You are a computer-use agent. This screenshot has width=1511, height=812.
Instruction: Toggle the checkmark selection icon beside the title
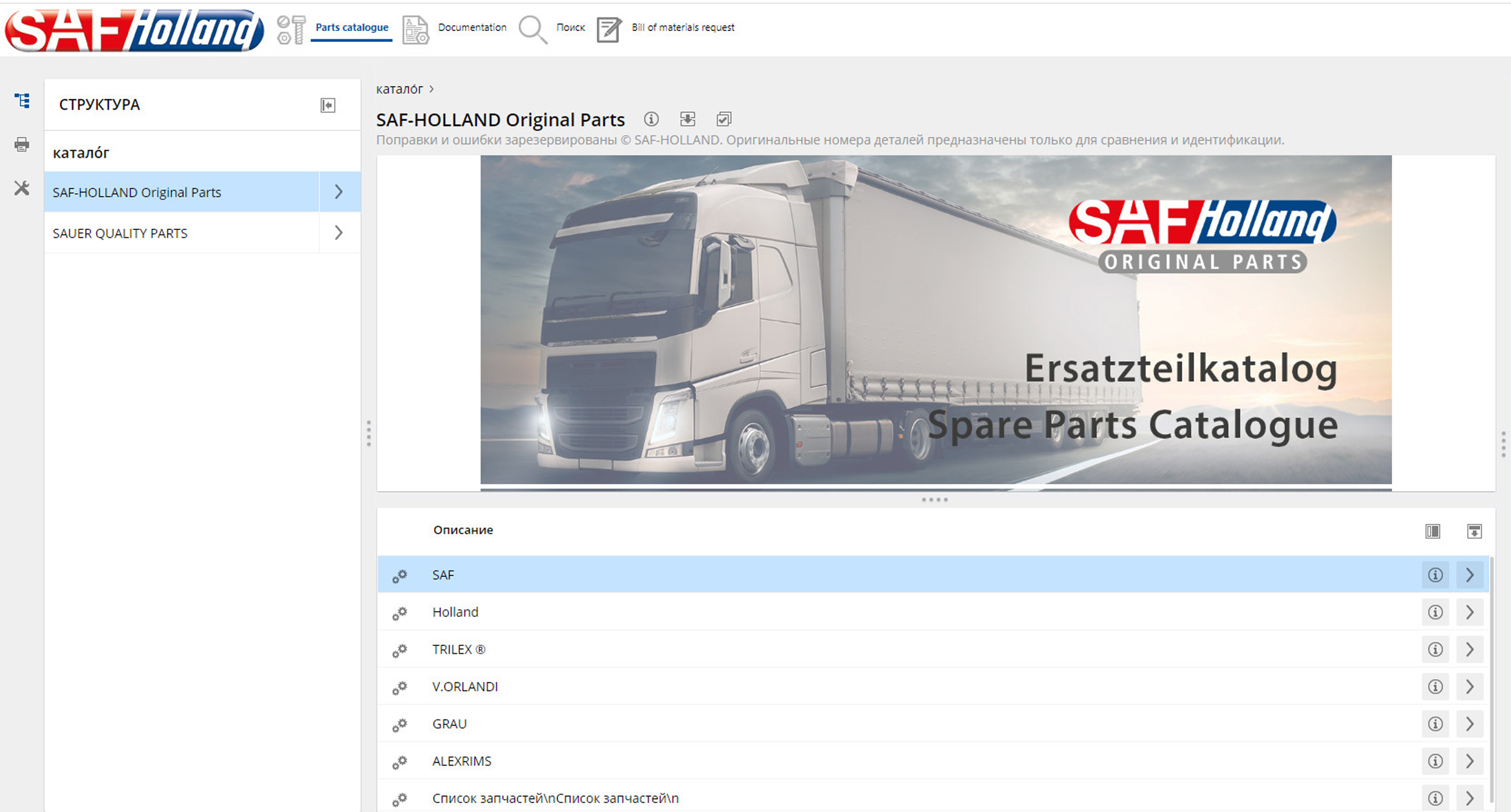(x=724, y=119)
